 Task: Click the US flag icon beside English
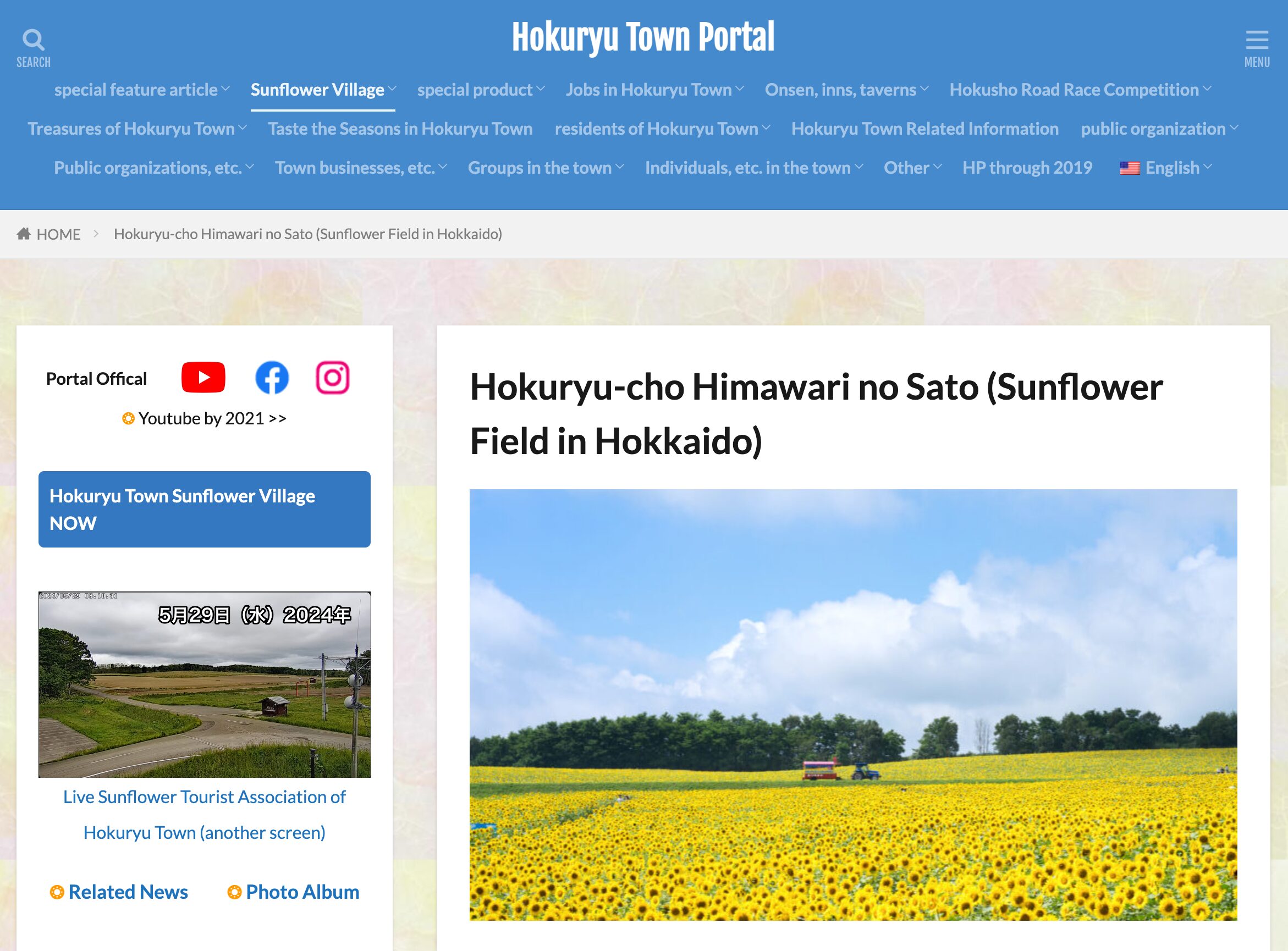click(x=1130, y=168)
